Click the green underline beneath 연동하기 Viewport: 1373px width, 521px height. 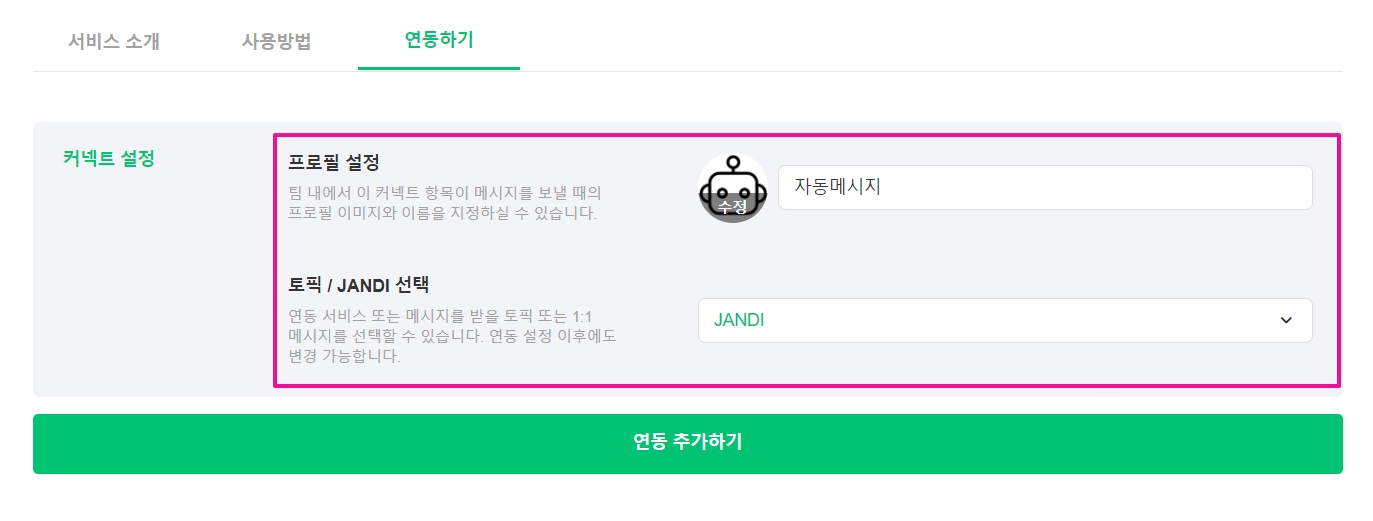coord(439,68)
